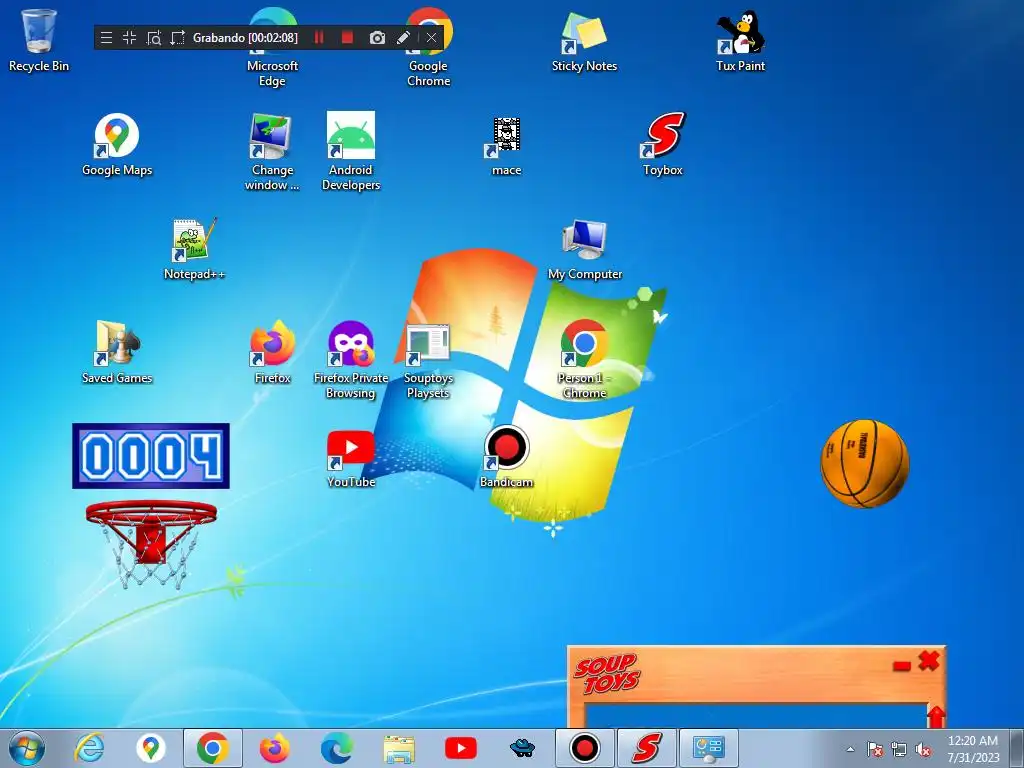This screenshot has width=1024, height=768.
Task: Open network status tray icon
Action: (x=899, y=749)
